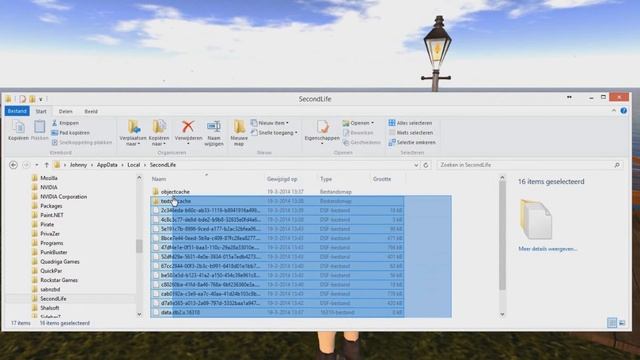640x360 pixels.
Task: Switch to the Start ribbon tab
Action: [41, 111]
